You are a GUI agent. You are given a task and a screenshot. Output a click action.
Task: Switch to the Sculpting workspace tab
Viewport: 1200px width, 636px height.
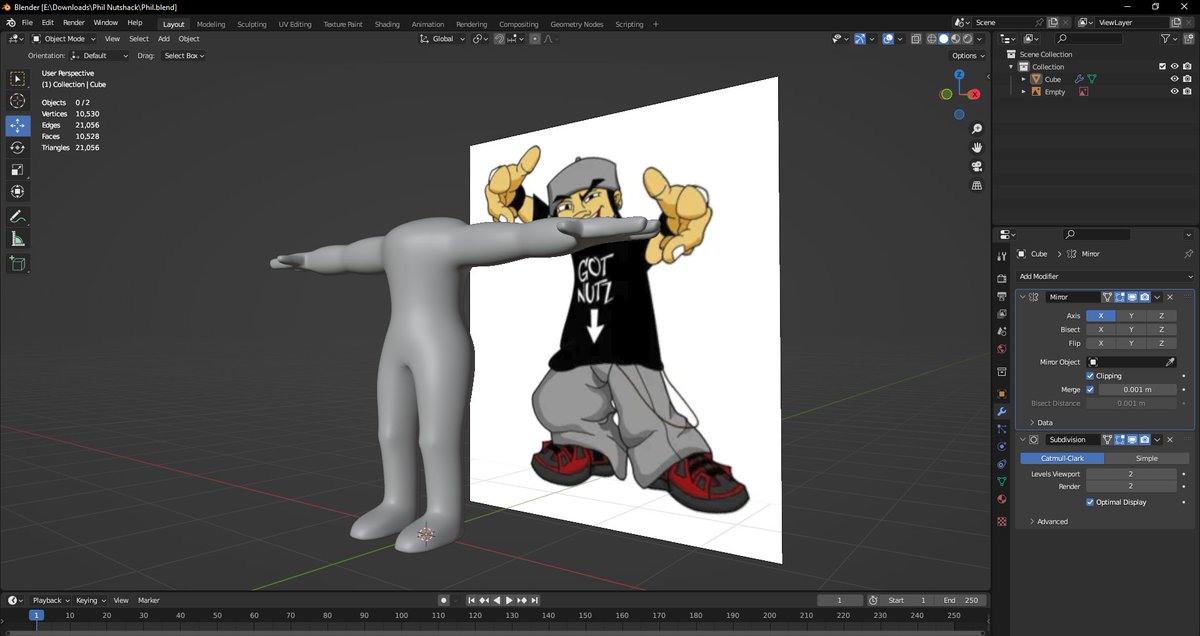251,24
